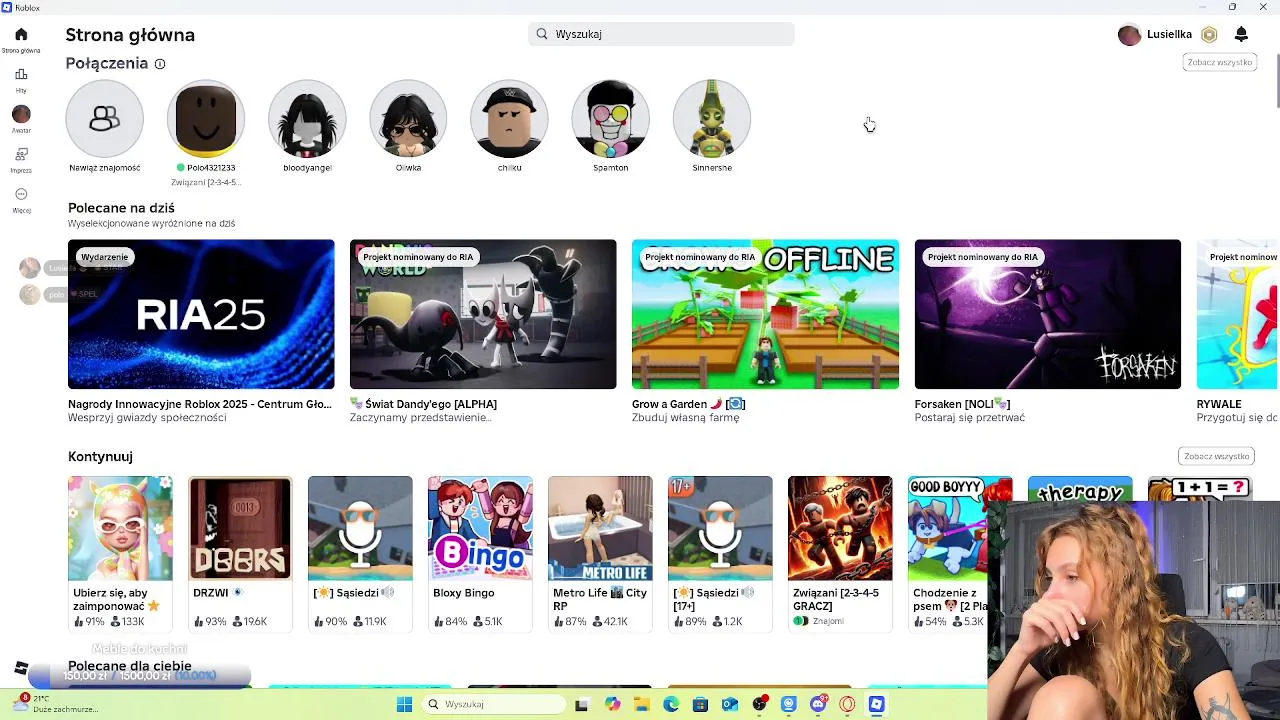Screen dimensions: 1280x720
Task: Open friend Oliwka's avatar
Action: (408, 119)
